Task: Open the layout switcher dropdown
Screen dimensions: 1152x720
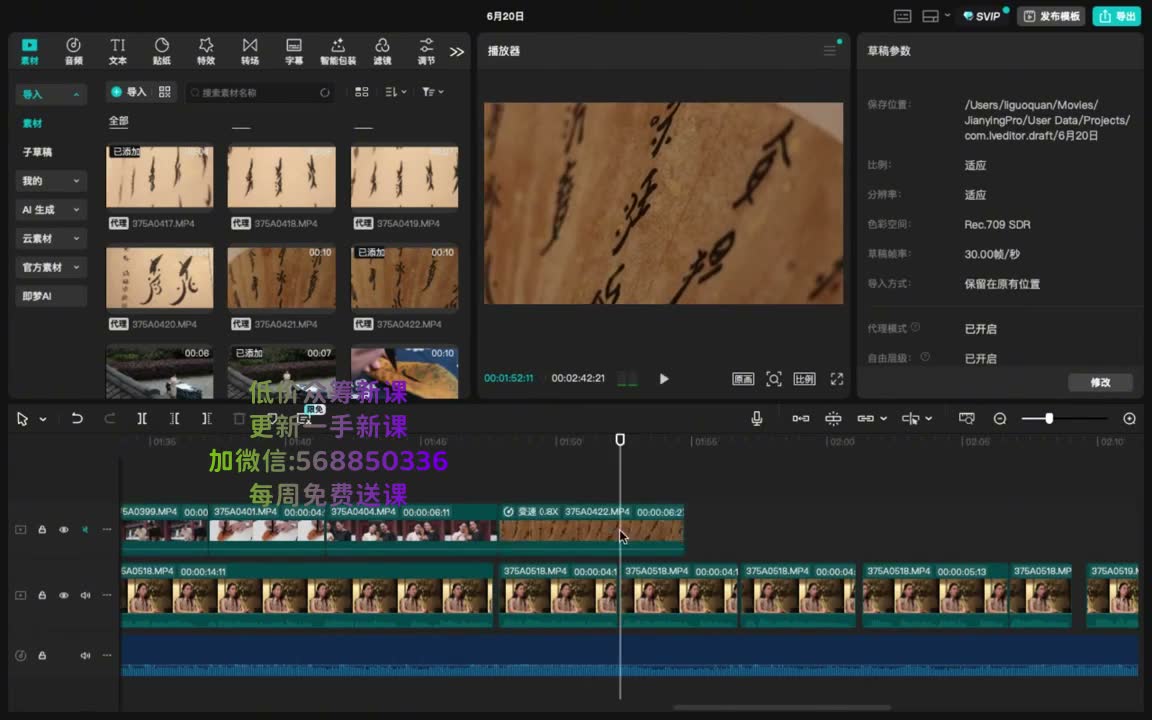Action: (936, 16)
